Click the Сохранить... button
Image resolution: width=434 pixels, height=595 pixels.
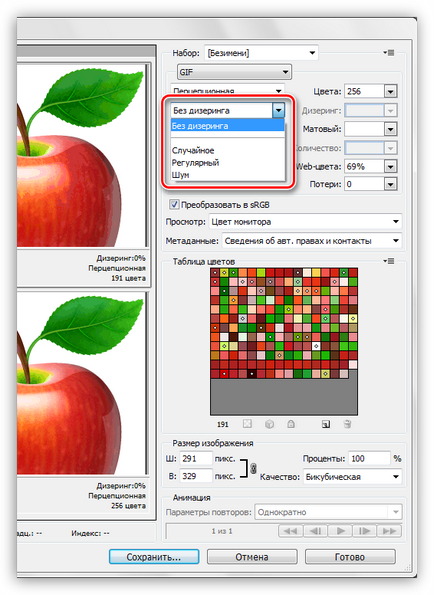click(x=154, y=557)
